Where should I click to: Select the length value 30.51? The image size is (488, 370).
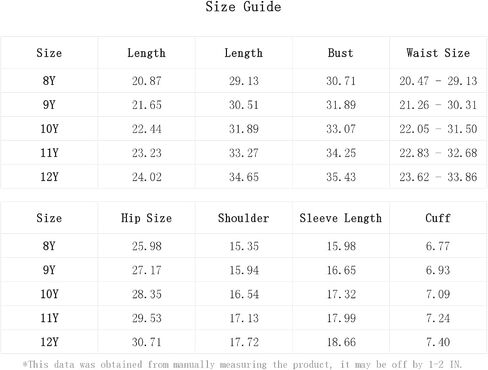tap(244, 105)
